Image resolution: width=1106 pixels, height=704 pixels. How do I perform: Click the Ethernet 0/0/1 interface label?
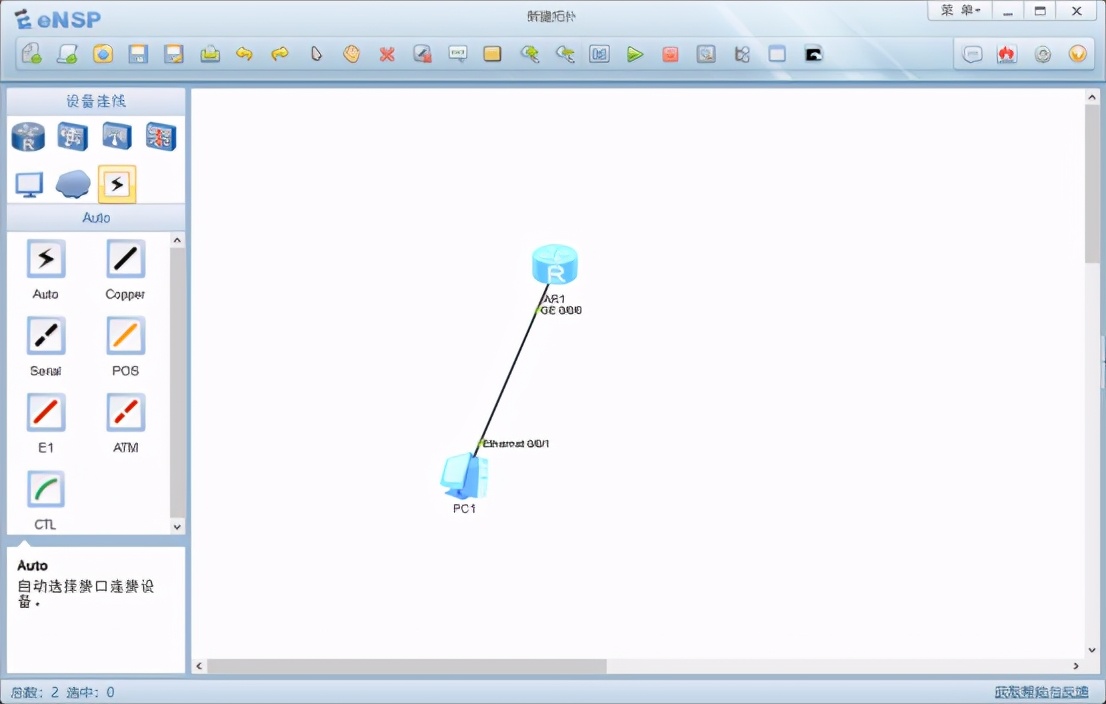(x=516, y=443)
